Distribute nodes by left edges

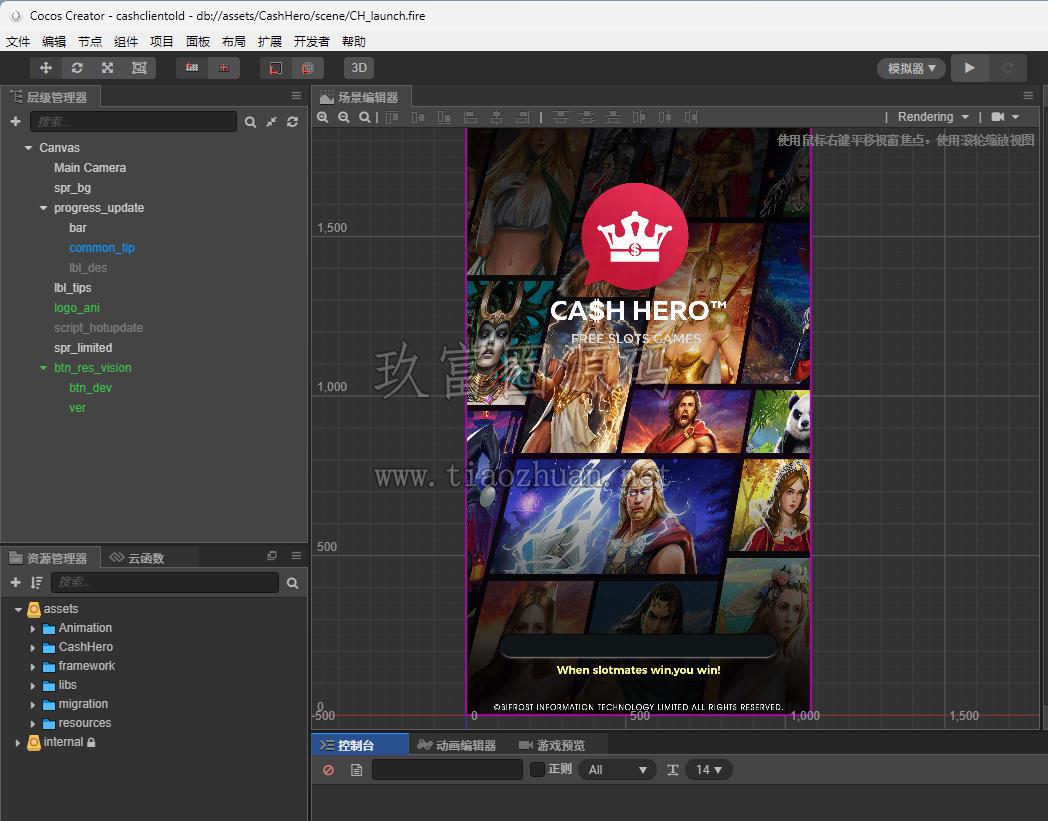point(639,118)
